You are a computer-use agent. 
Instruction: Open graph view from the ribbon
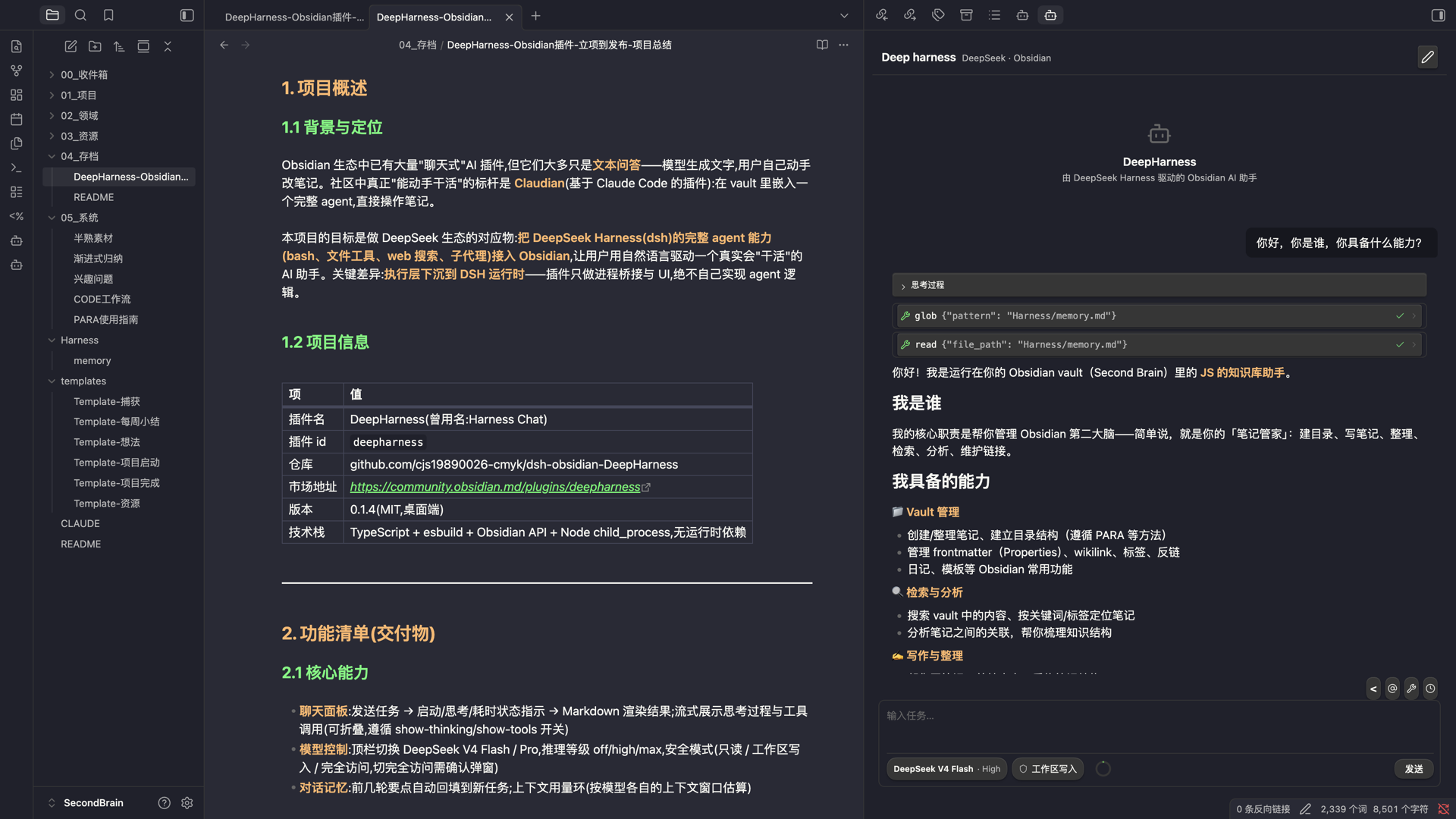[x=17, y=71]
